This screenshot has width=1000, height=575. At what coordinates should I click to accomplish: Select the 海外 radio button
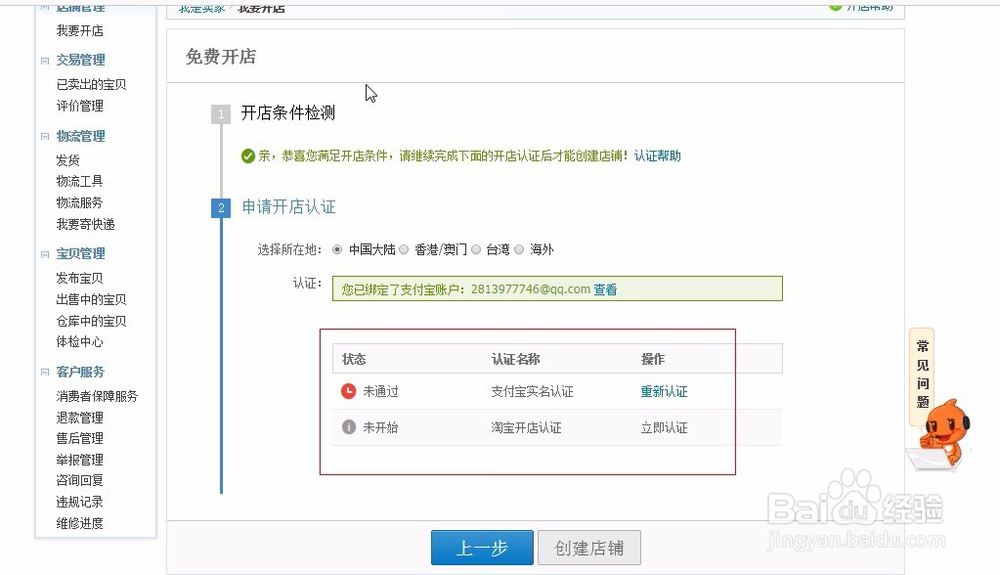519,250
